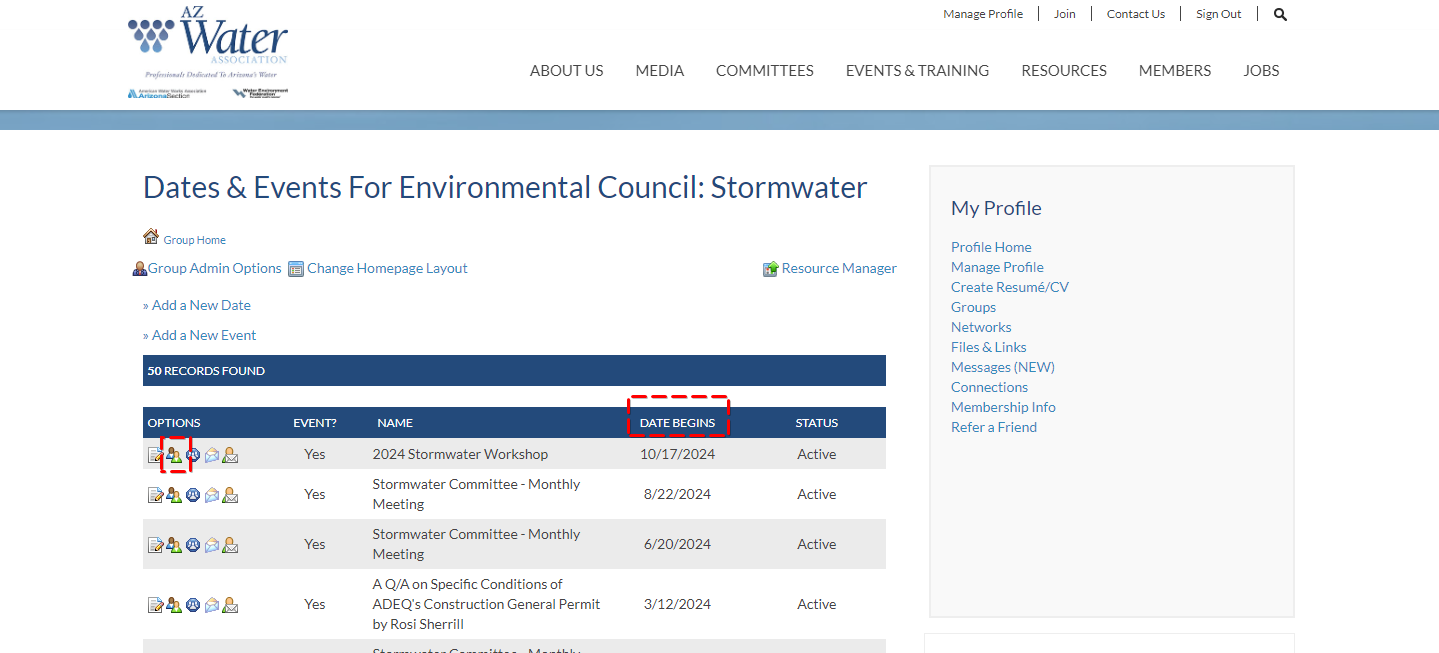Viewport: 1439px width, 653px height.
Task: Open Messages (NEW)
Action: pos(1003,367)
